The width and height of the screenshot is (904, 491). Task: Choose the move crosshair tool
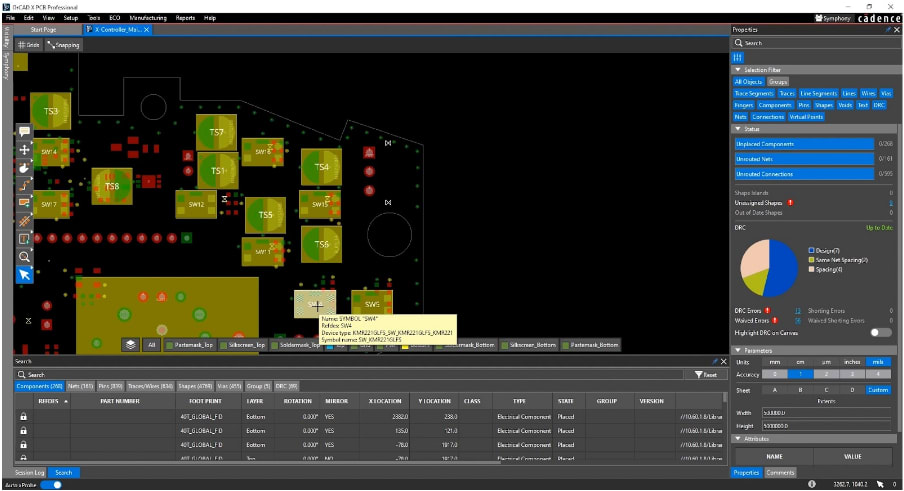24,150
